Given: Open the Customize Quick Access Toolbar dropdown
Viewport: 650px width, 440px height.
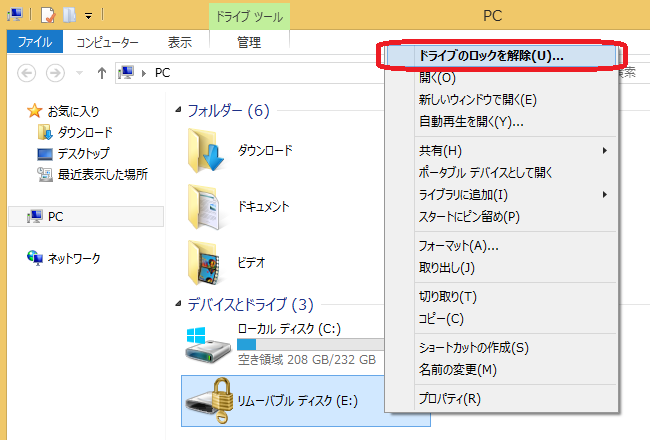Looking at the screenshot, I should click(x=88, y=16).
